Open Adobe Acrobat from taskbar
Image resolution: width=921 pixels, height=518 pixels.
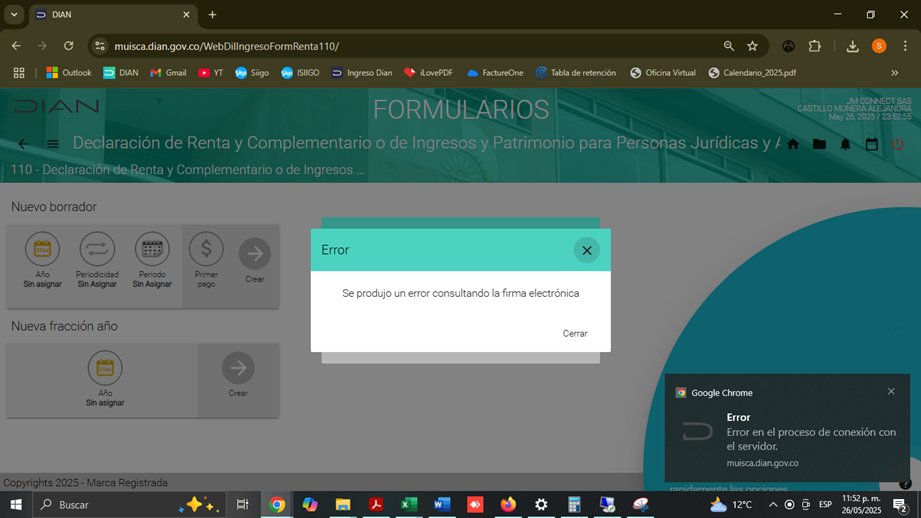(x=376, y=504)
